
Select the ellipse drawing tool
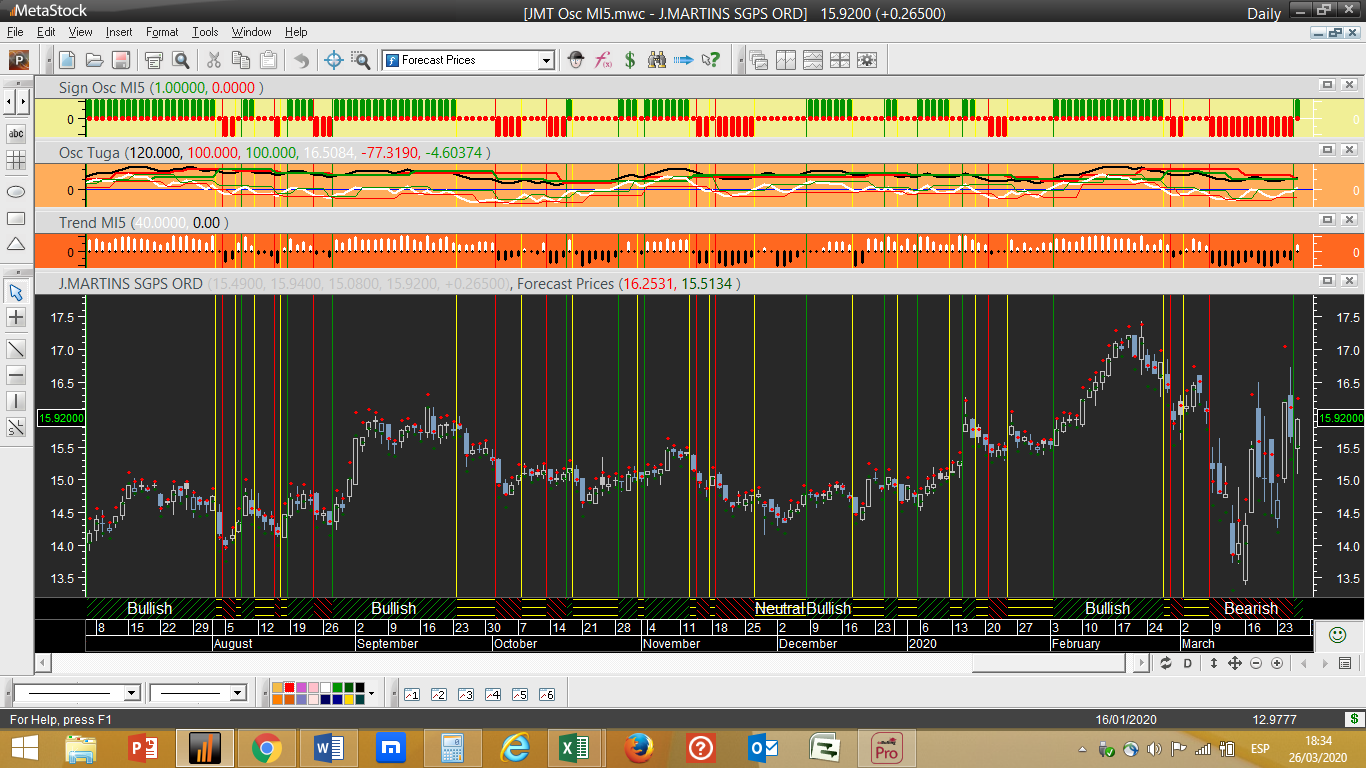tap(16, 191)
